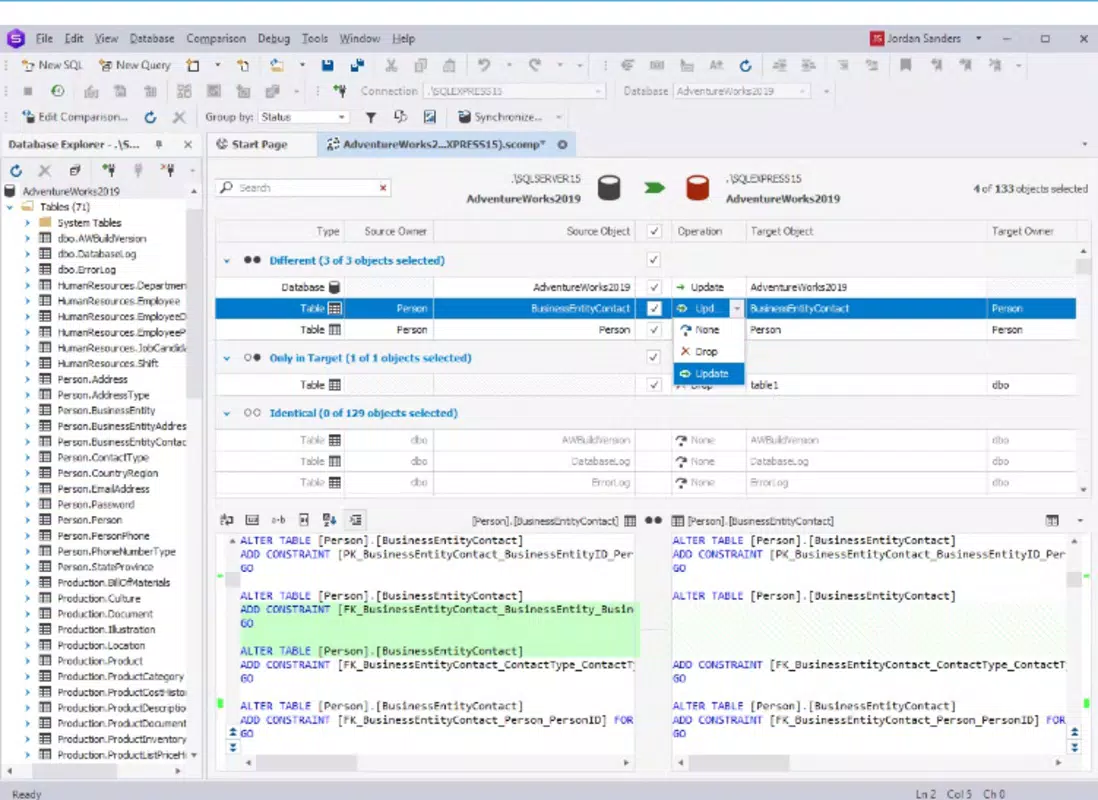The image size is (1098, 800).
Task: Open the Debug menu
Action: coord(273,39)
